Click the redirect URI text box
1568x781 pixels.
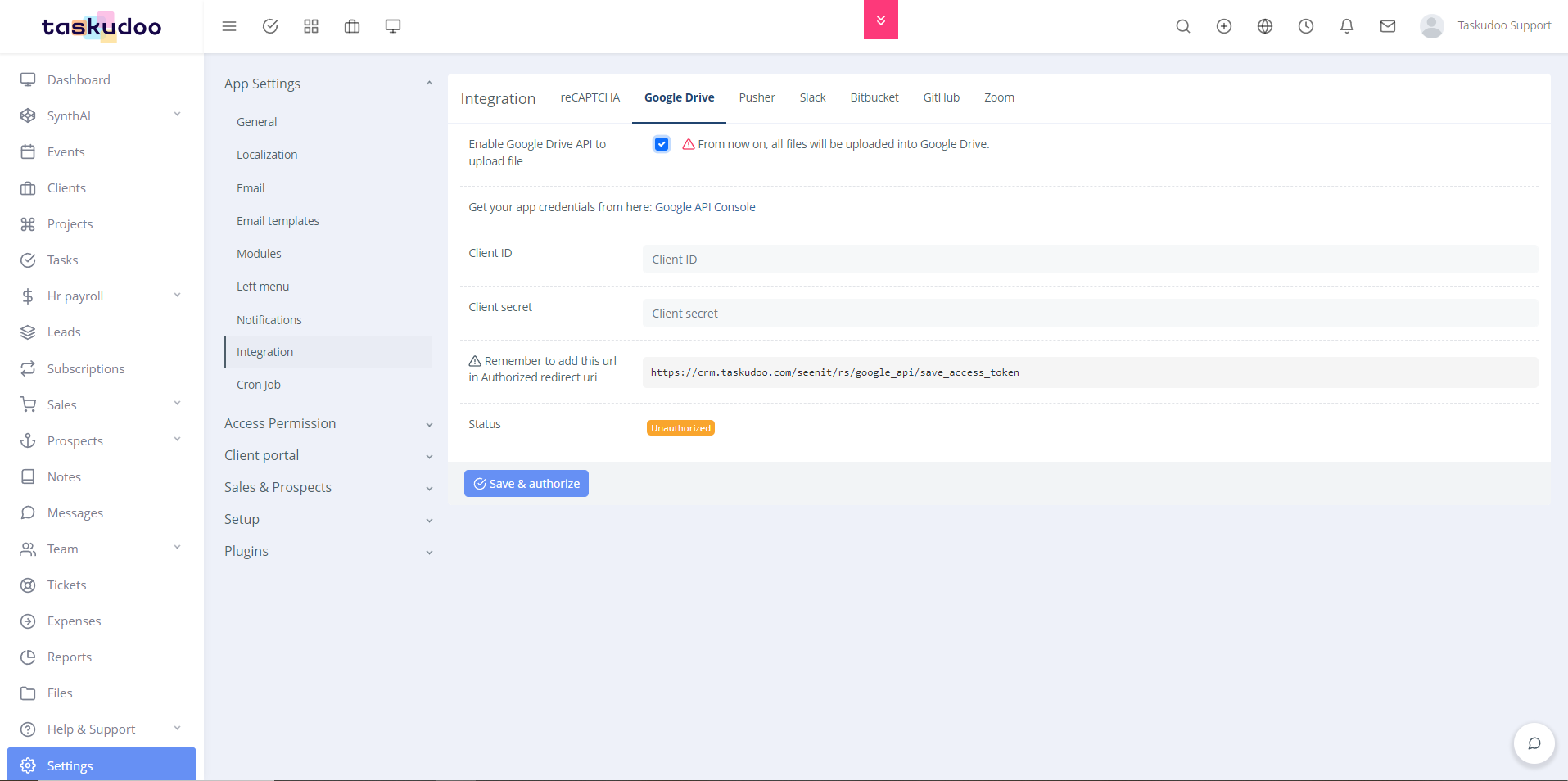[x=1090, y=372]
